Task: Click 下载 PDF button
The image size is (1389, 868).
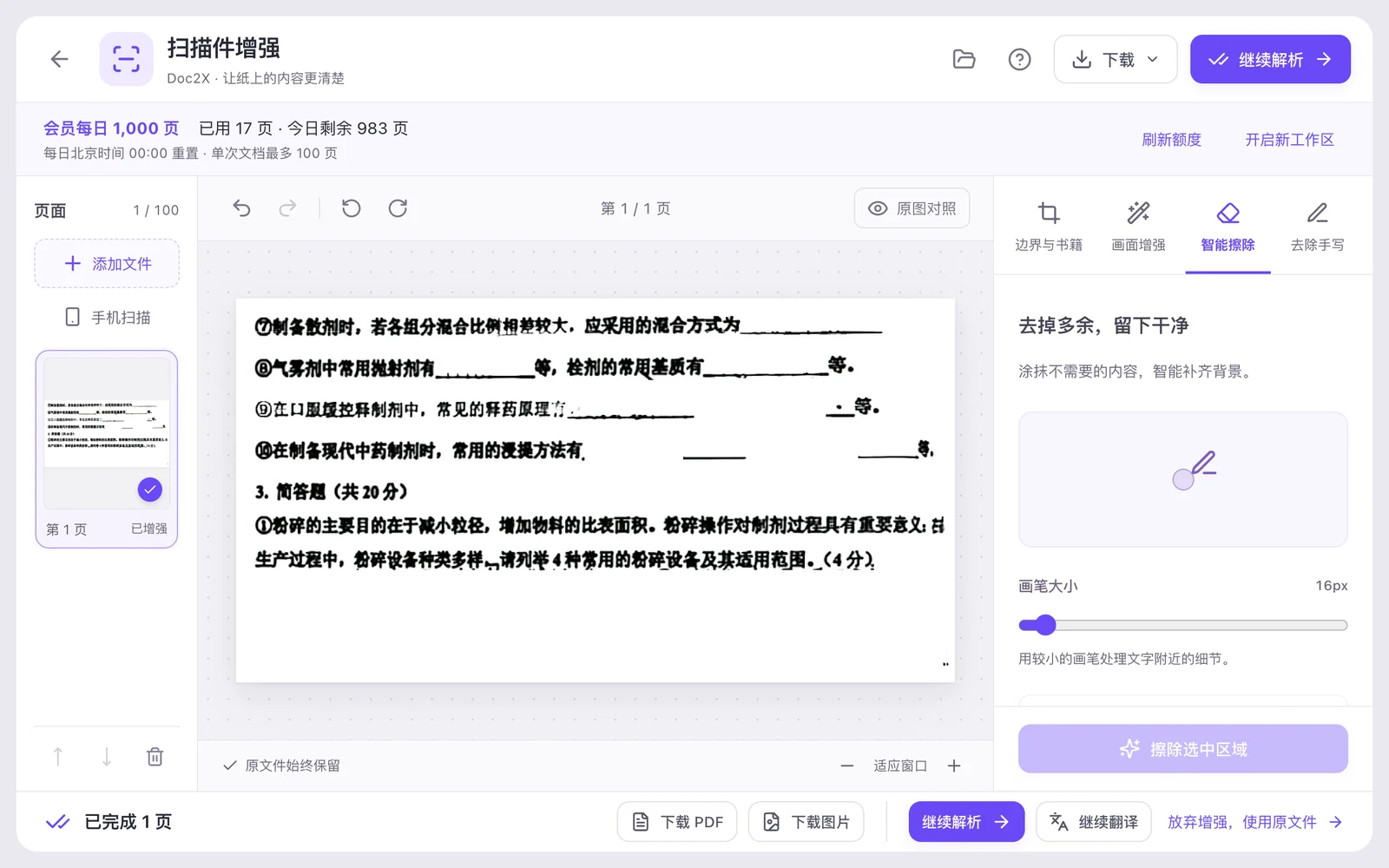Action: pos(677,822)
